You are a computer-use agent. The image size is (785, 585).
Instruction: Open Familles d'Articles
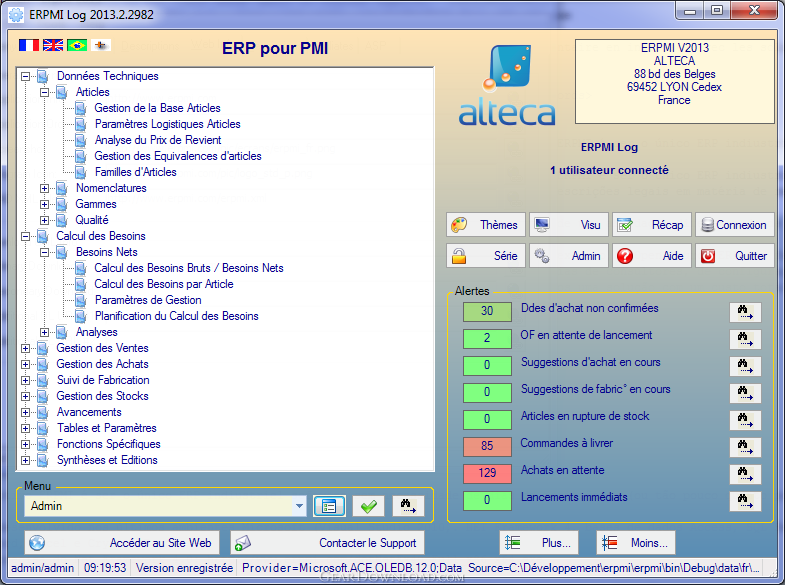[x=135, y=172]
